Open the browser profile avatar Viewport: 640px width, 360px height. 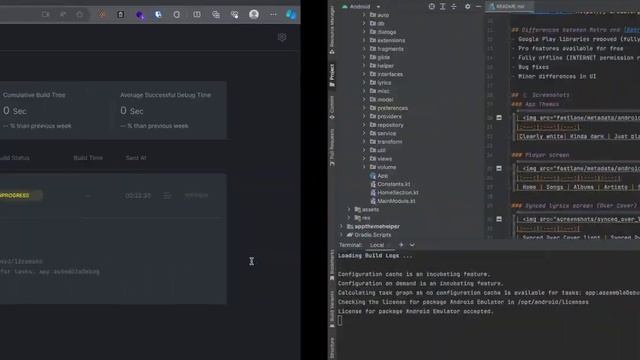coord(254,14)
